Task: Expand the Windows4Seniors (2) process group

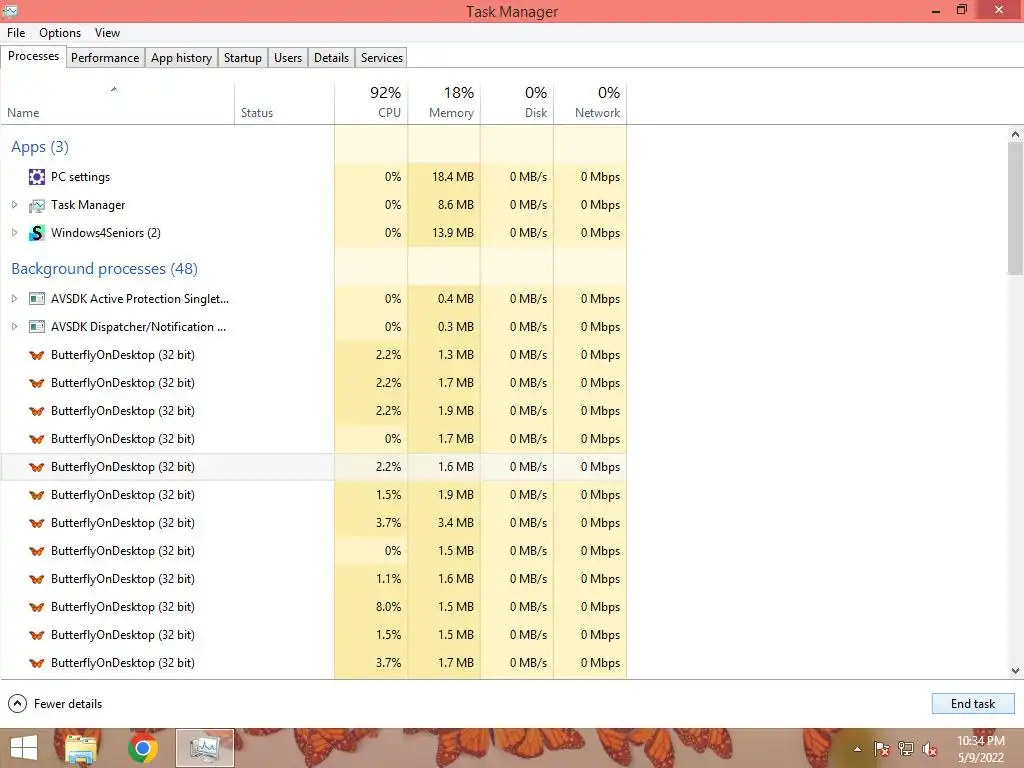Action: coord(14,233)
